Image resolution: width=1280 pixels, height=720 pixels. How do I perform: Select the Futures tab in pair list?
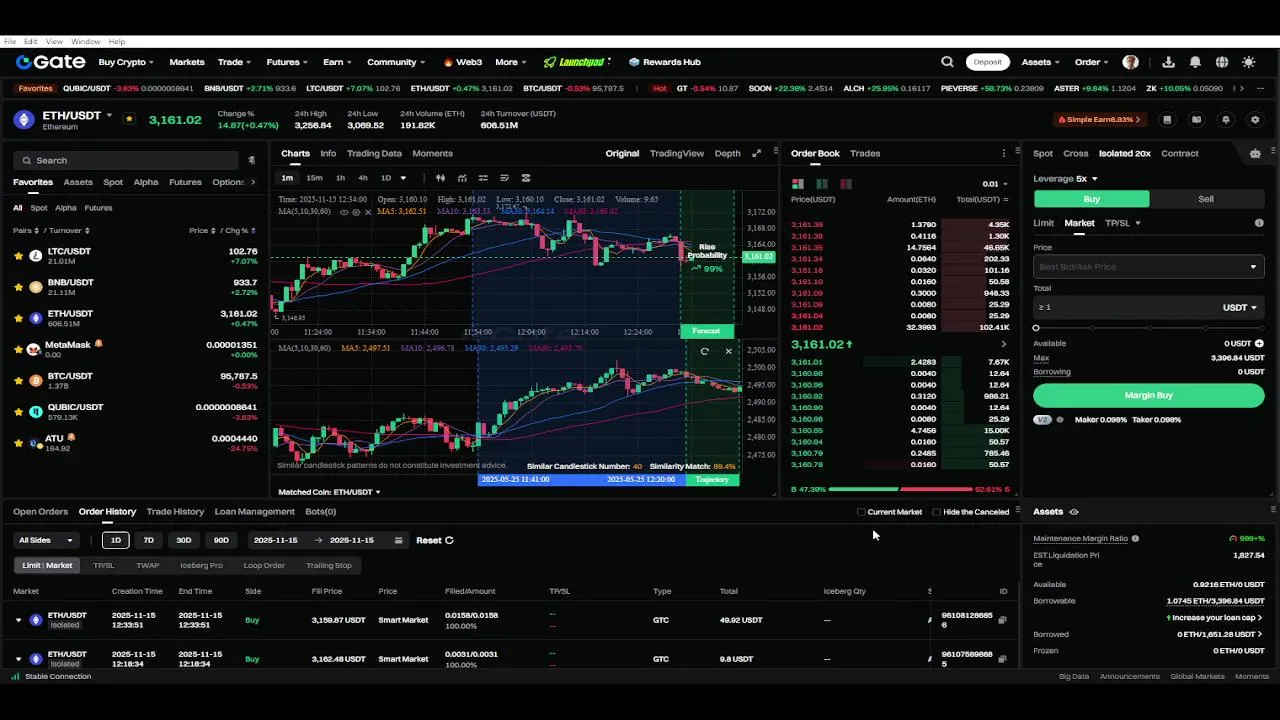(185, 182)
